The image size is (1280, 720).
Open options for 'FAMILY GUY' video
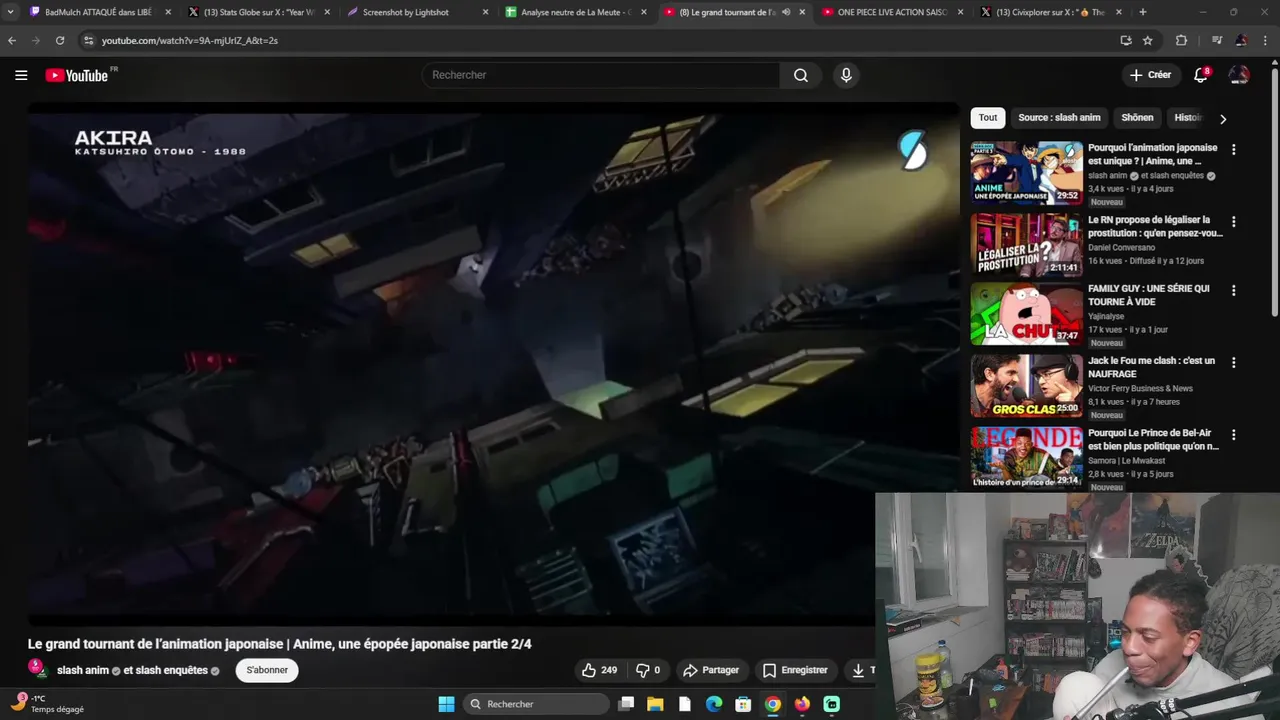point(1233,290)
